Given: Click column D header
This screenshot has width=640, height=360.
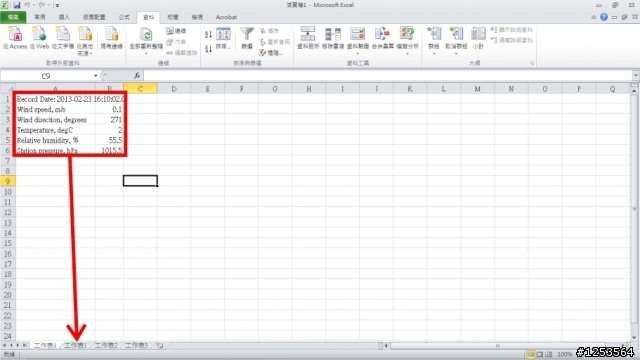Looking at the screenshot, I should tap(174, 89).
